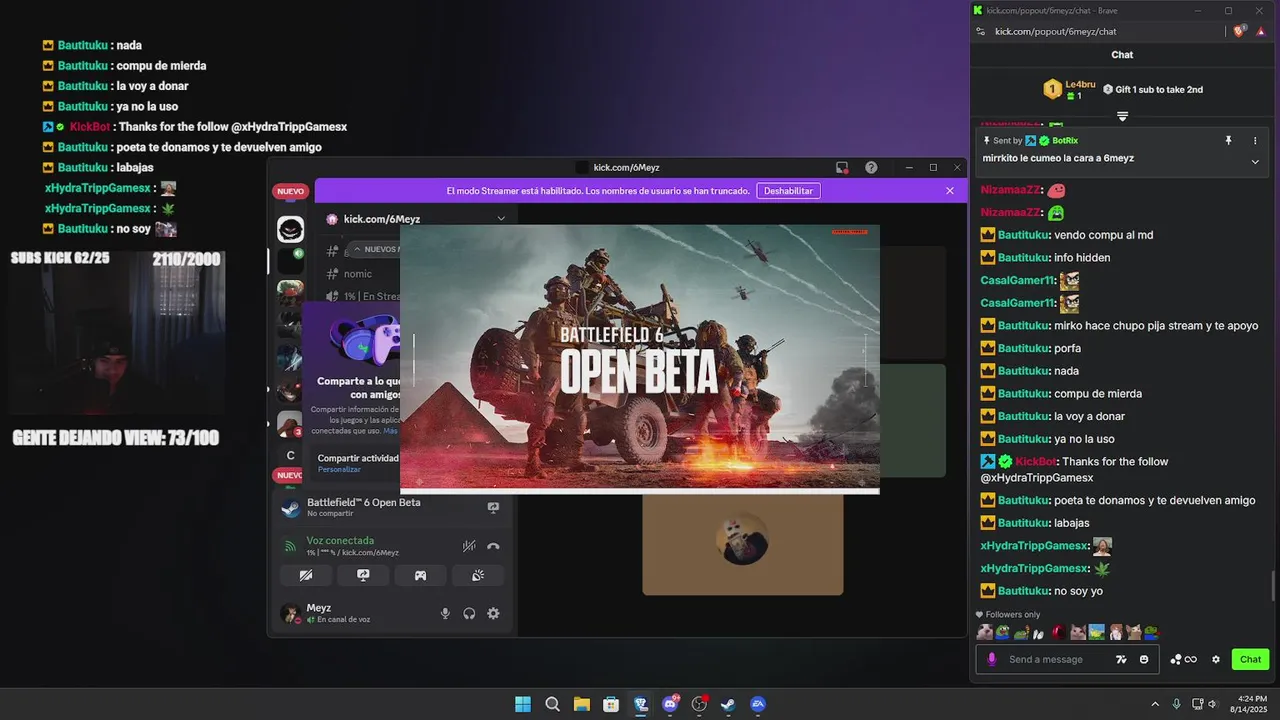The height and width of the screenshot is (720, 1280).
Task: Disconnect from voice channel in Discord
Action: point(493,546)
